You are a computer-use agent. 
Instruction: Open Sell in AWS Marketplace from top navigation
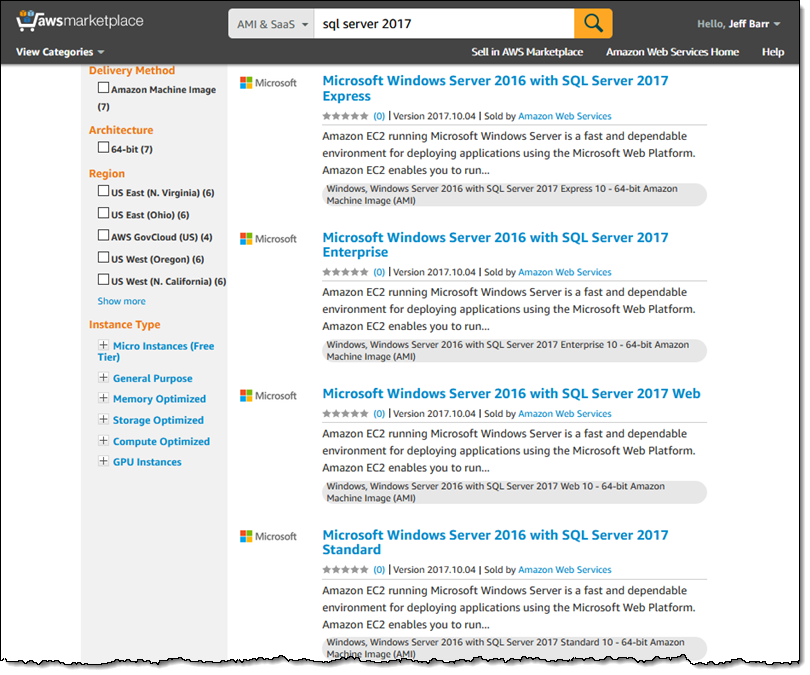527,52
